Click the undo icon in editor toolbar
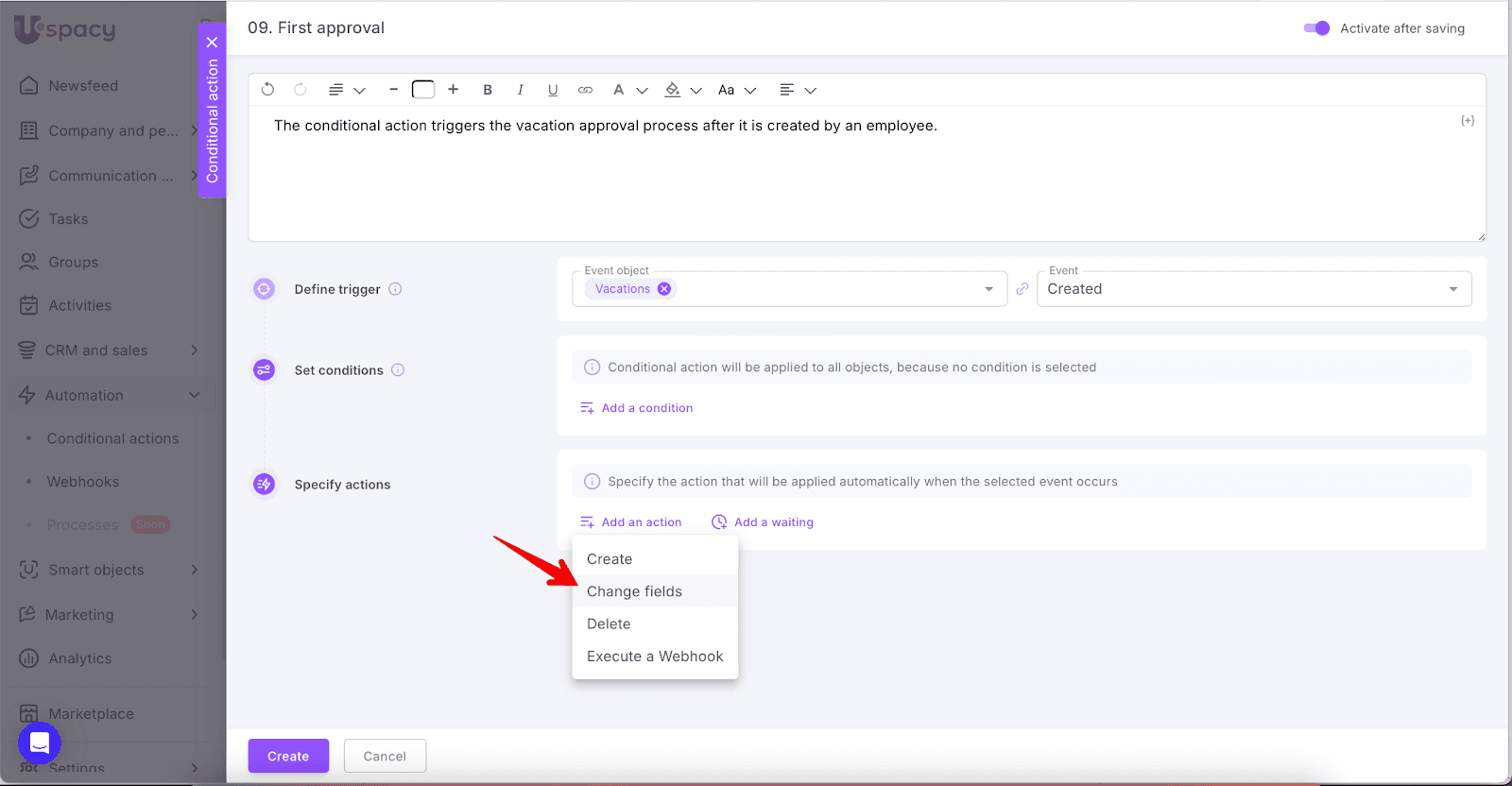Image resolution: width=1512 pixels, height=786 pixels. point(268,90)
